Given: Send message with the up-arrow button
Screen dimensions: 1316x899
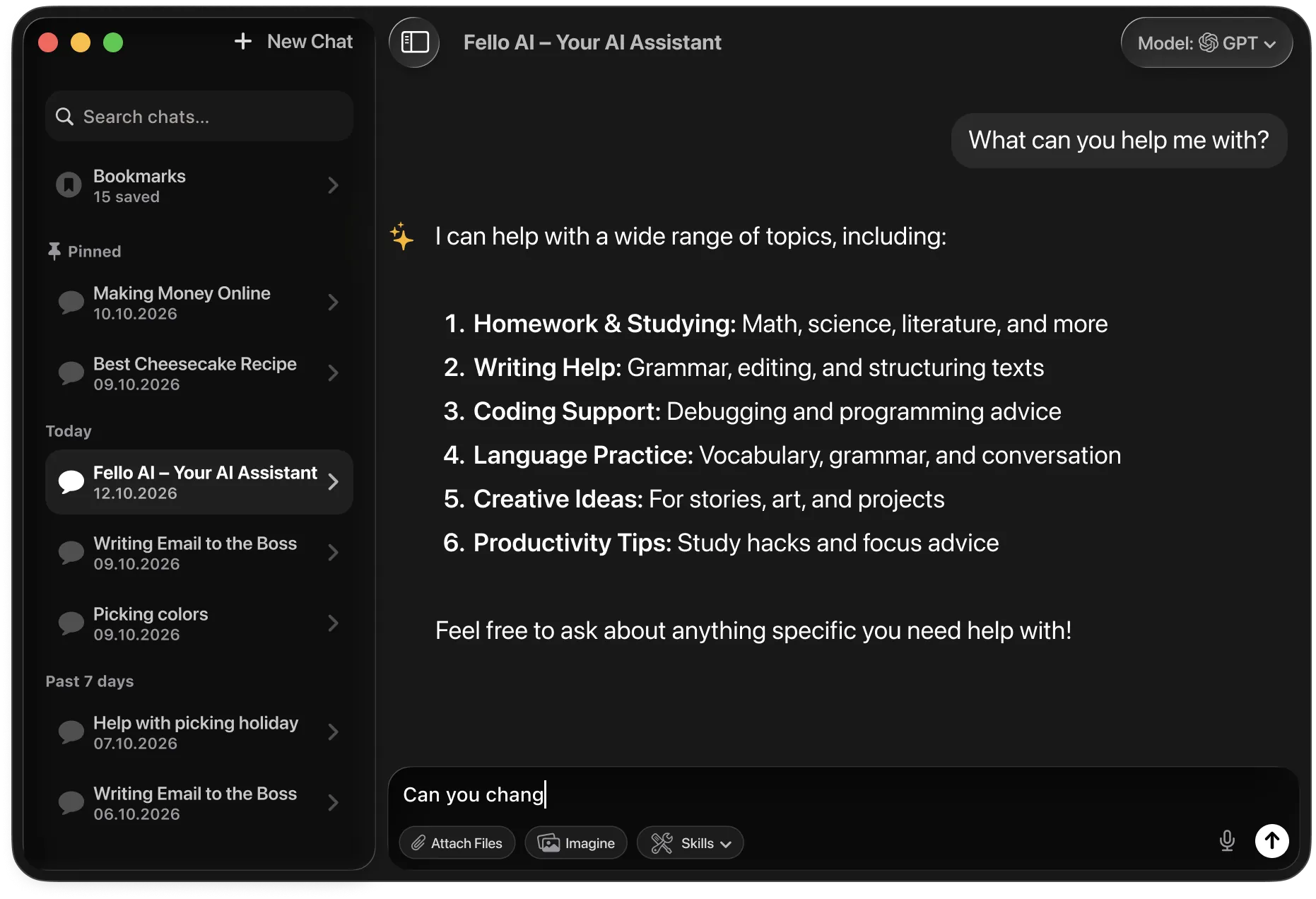Looking at the screenshot, I should tap(1272, 841).
